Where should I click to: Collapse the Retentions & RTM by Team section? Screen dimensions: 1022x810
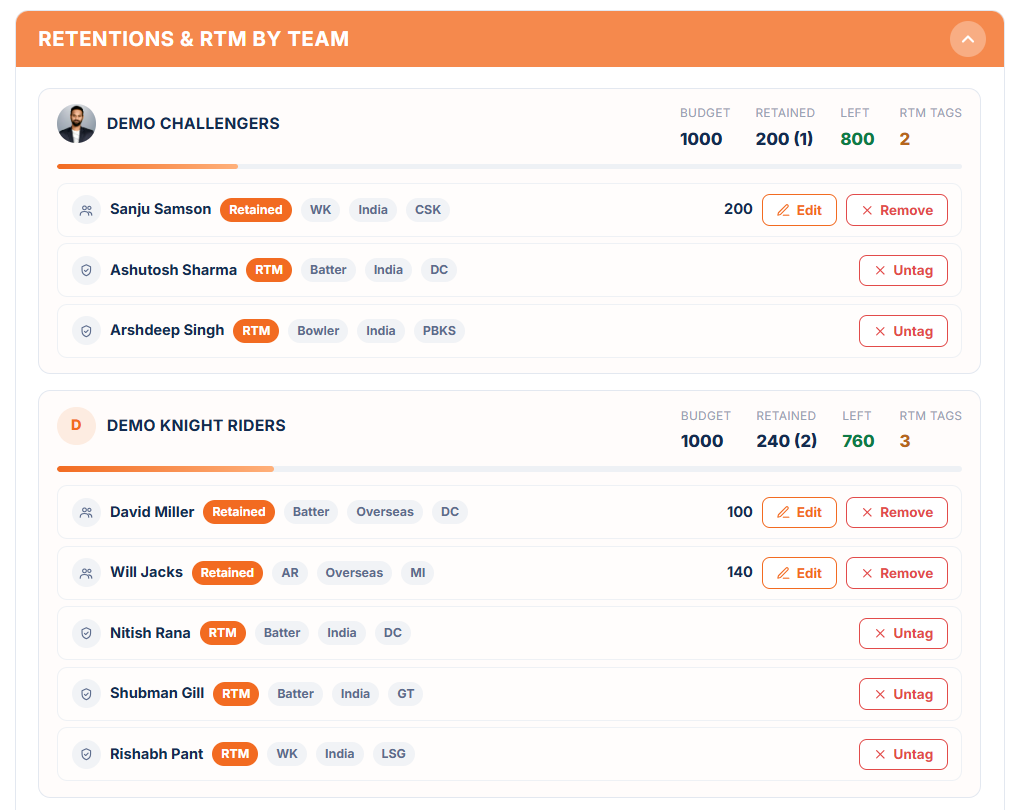click(x=967, y=39)
